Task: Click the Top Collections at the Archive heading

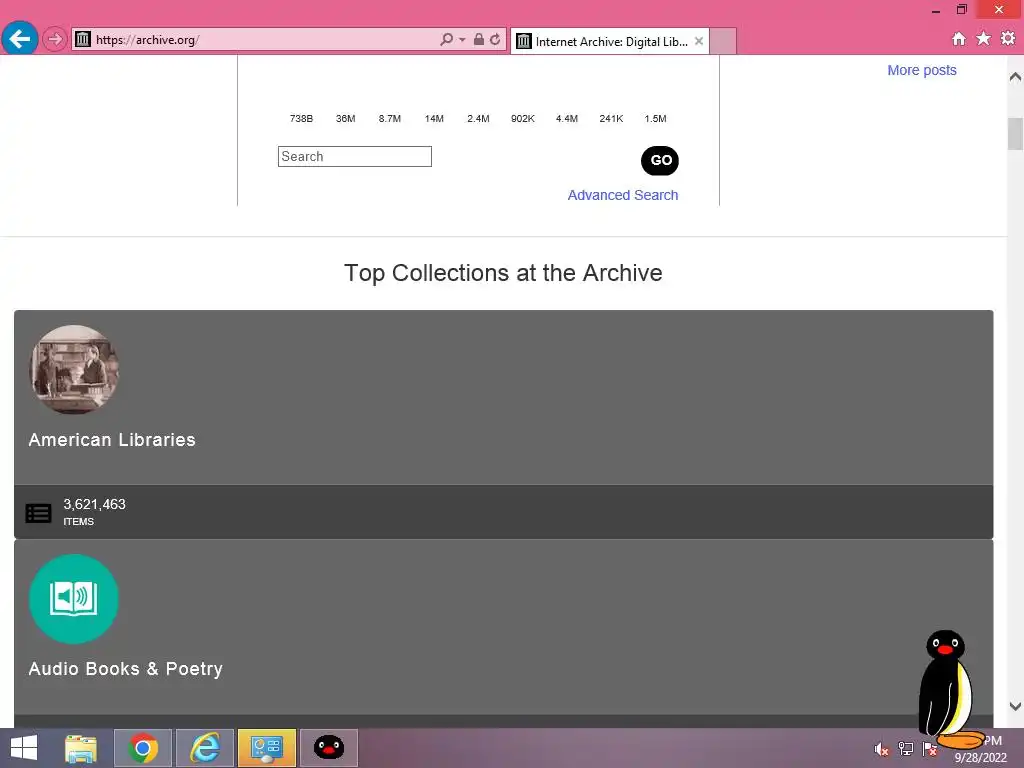Action: 503,273
